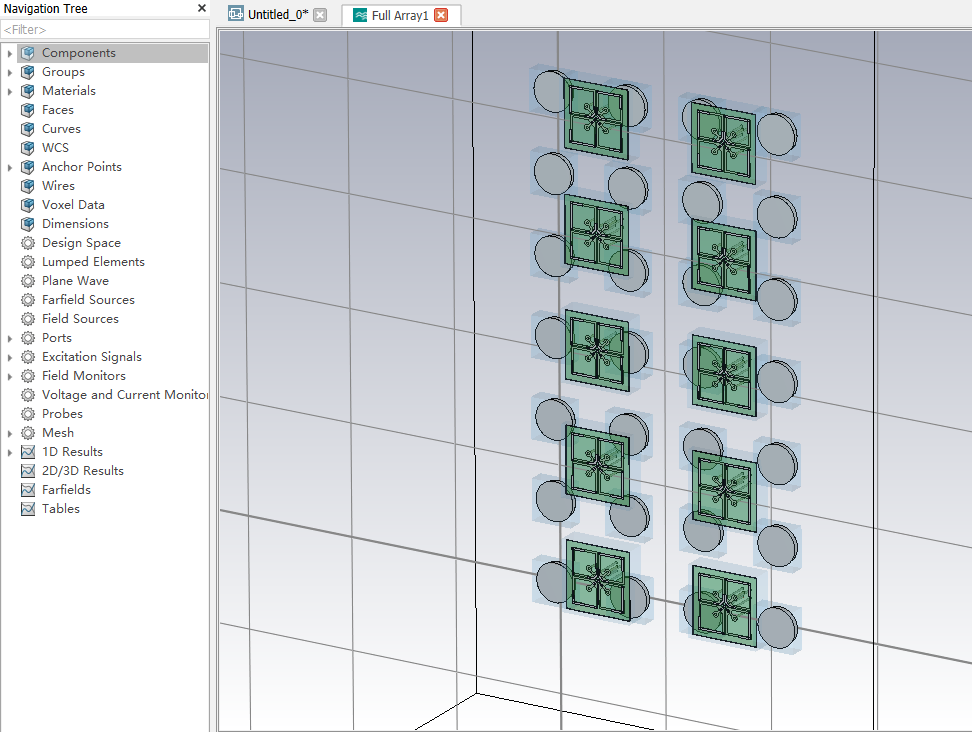Viewport: 972px width, 732px height.
Task: Expand the Groups tree node
Action: tap(10, 72)
